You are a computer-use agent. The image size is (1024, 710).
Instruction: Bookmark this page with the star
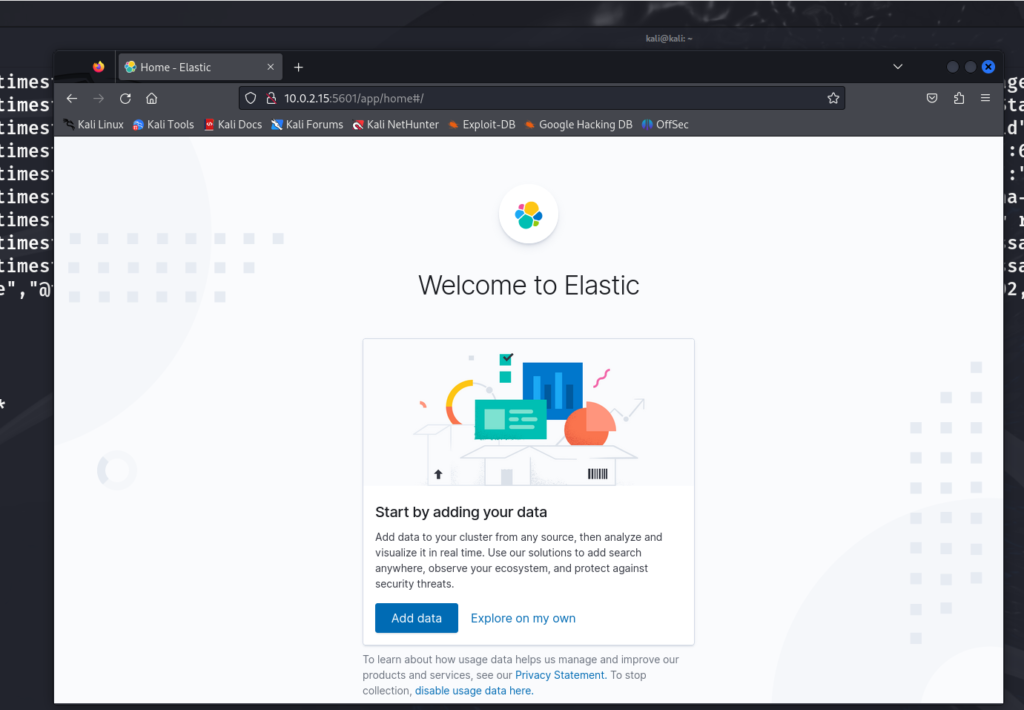(833, 99)
